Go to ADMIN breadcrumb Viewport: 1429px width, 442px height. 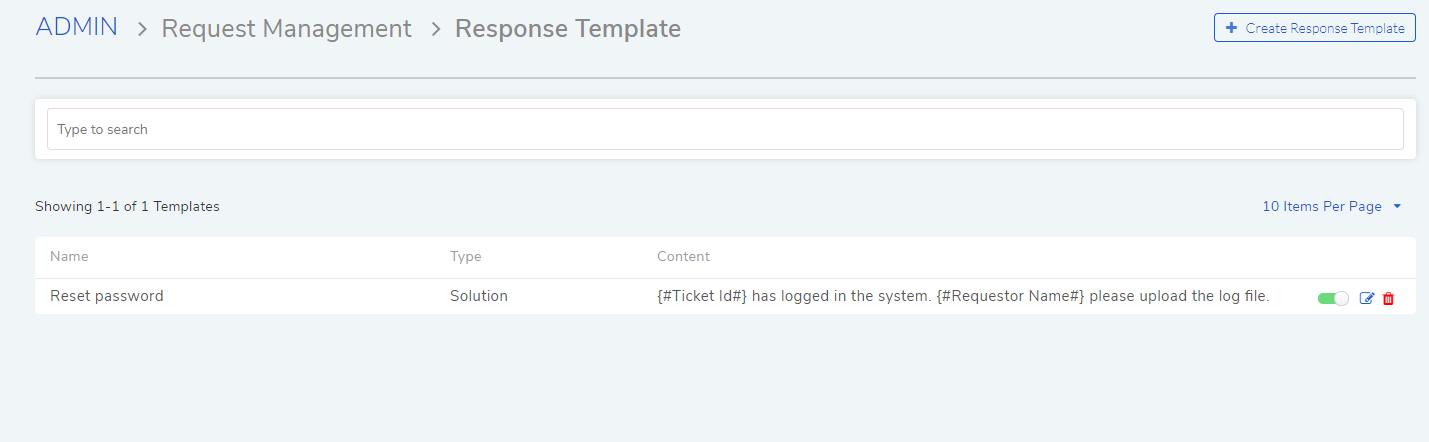77,28
